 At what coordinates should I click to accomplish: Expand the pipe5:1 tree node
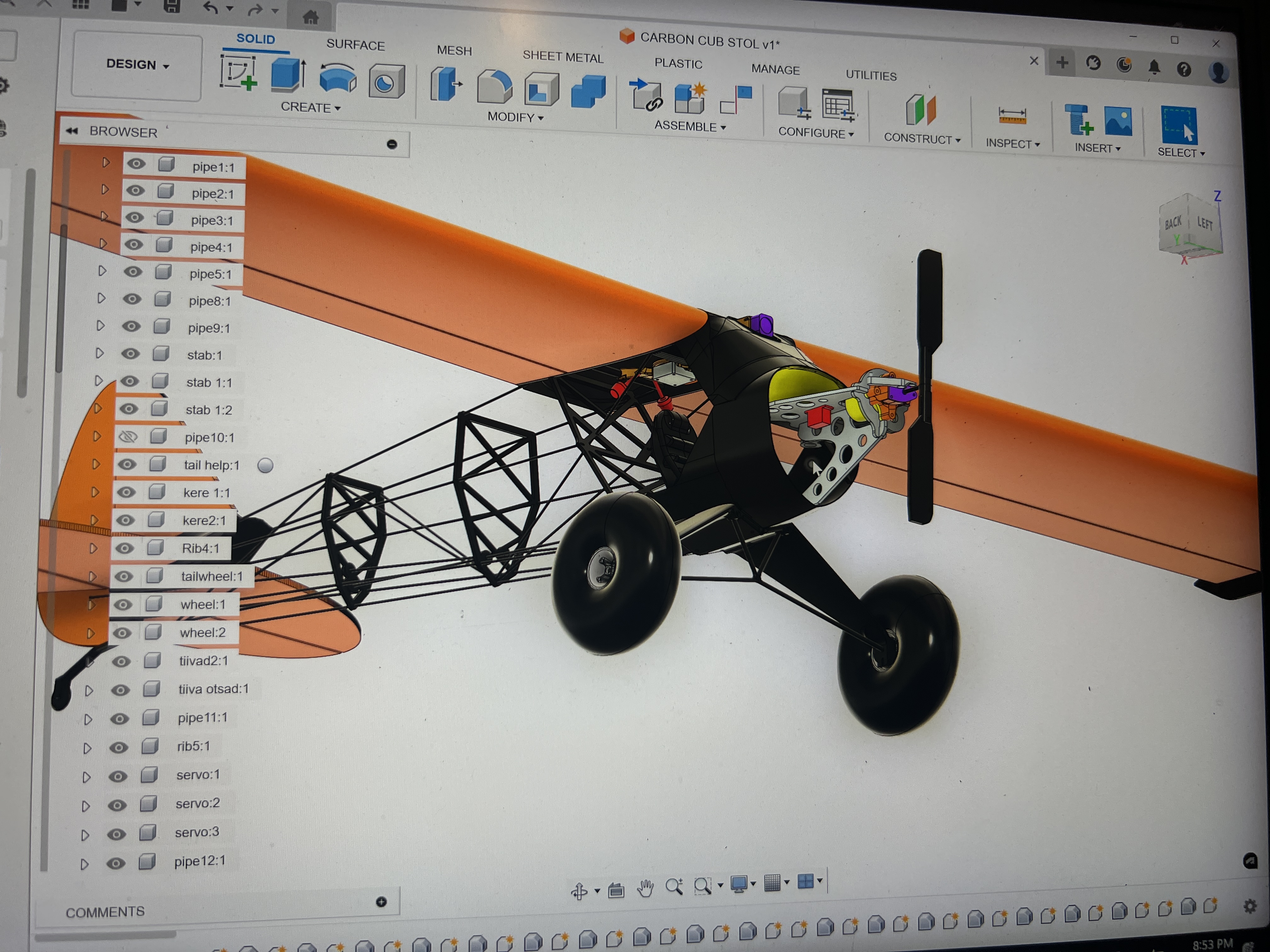coord(102,271)
